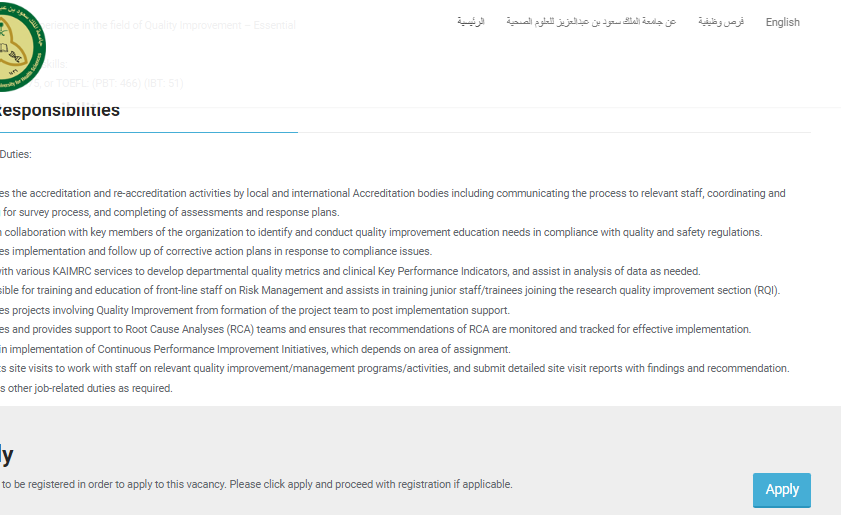
Task: Go to the فرص وظيفية (Jobs) page
Action: pos(721,21)
